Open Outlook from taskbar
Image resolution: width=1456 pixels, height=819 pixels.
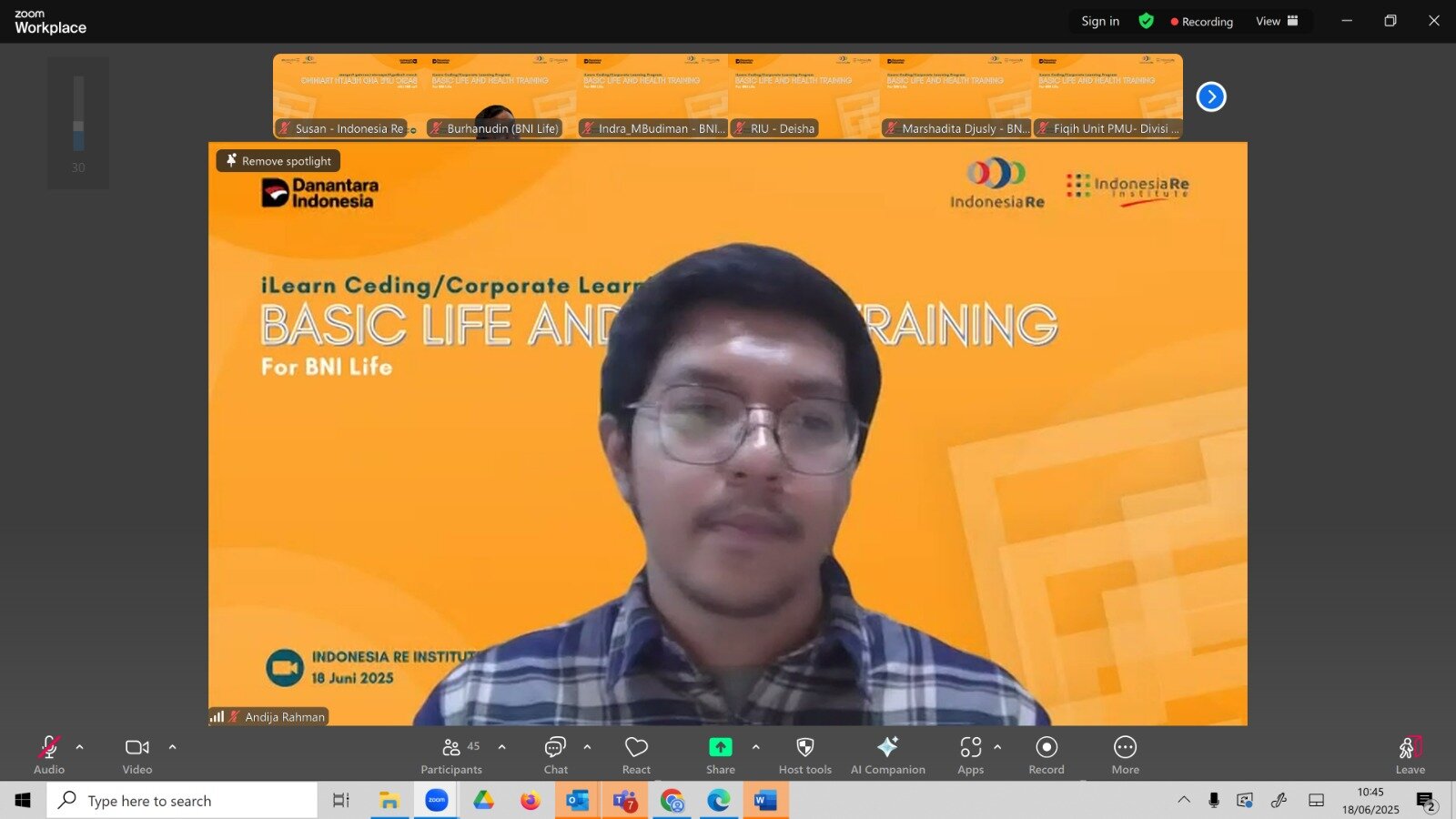(578, 801)
